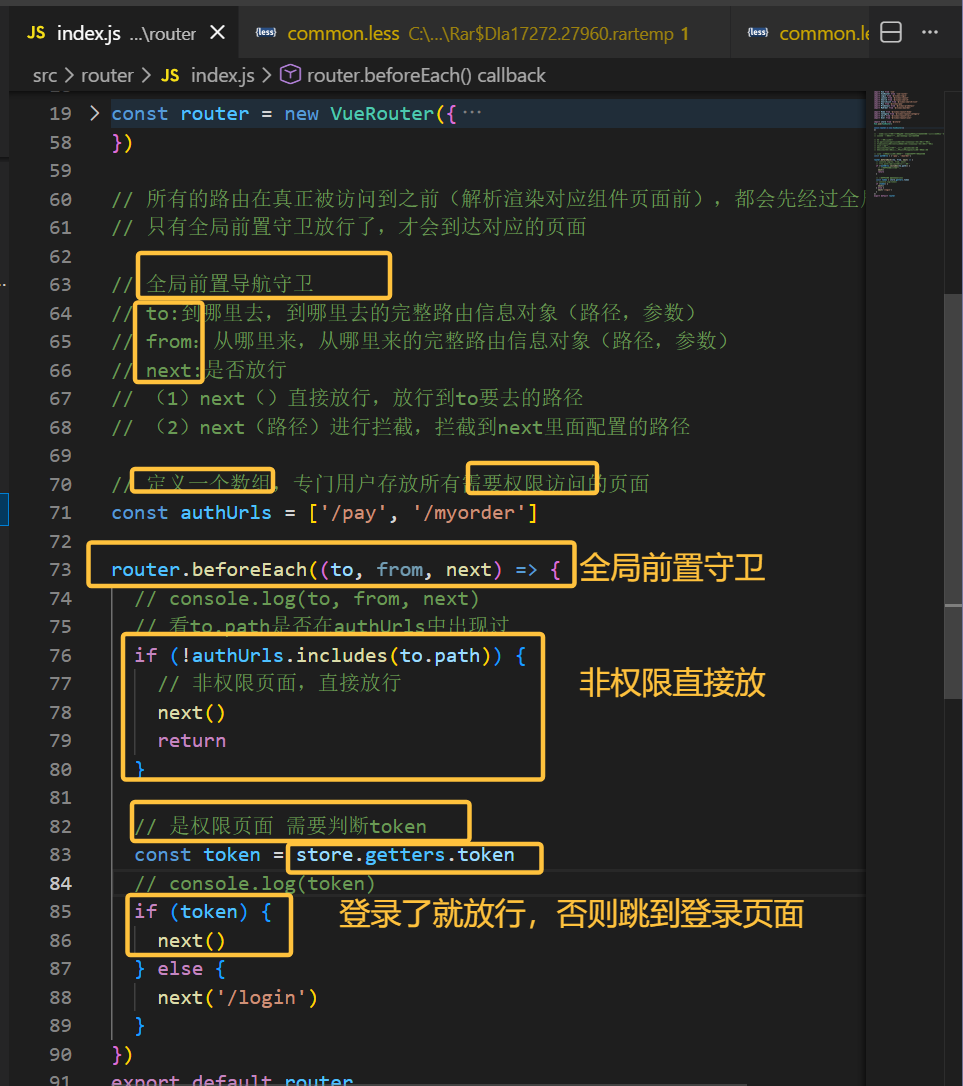The image size is (963, 1086).
Task: Click the src breadcrumb segment
Action: click(x=45, y=75)
